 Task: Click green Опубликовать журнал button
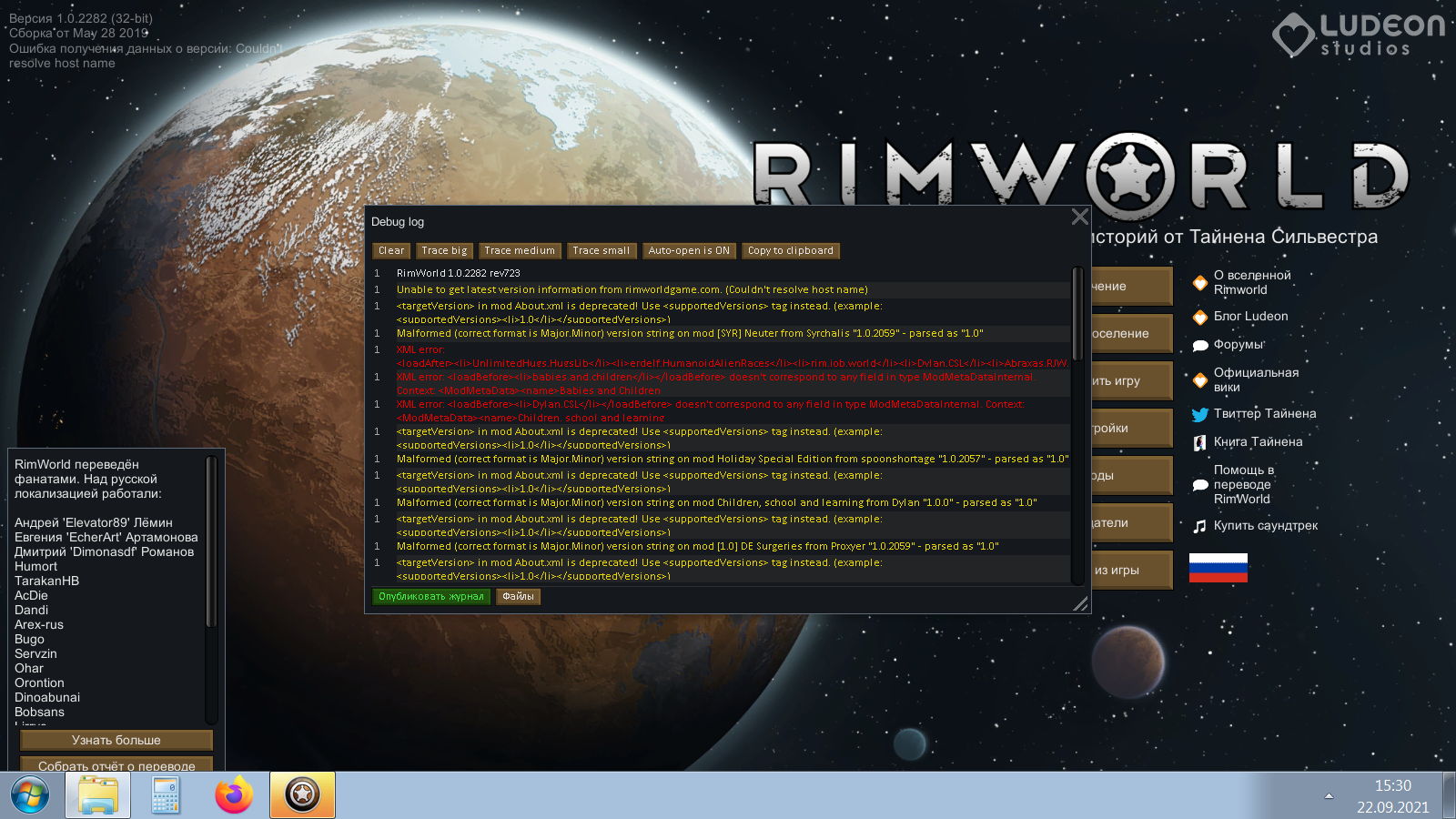pyautogui.click(x=431, y=597)
